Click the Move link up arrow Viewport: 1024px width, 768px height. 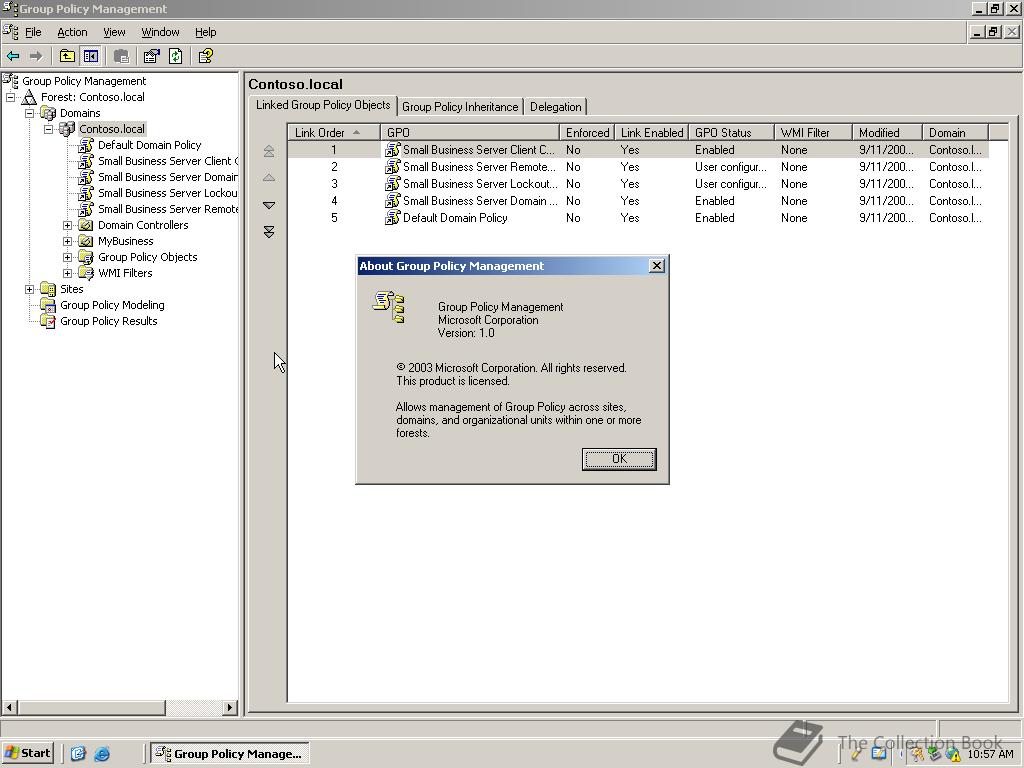[x=269, y=178]
